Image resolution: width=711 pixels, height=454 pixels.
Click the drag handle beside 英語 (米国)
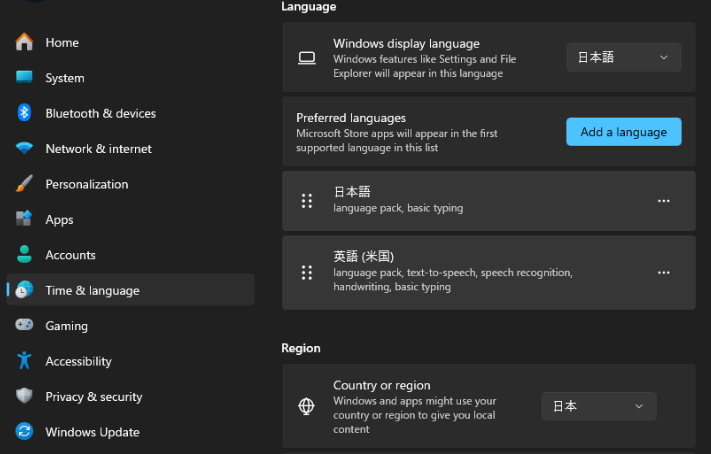[307, 272]
